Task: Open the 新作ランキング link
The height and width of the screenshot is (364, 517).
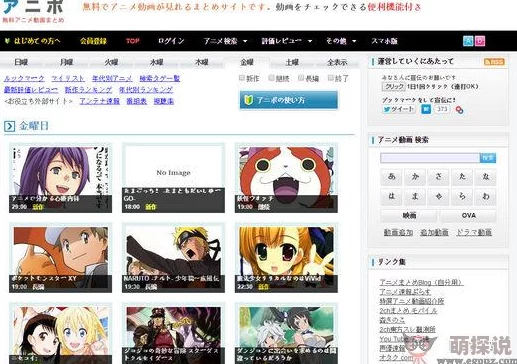Action: coord(88,90)
